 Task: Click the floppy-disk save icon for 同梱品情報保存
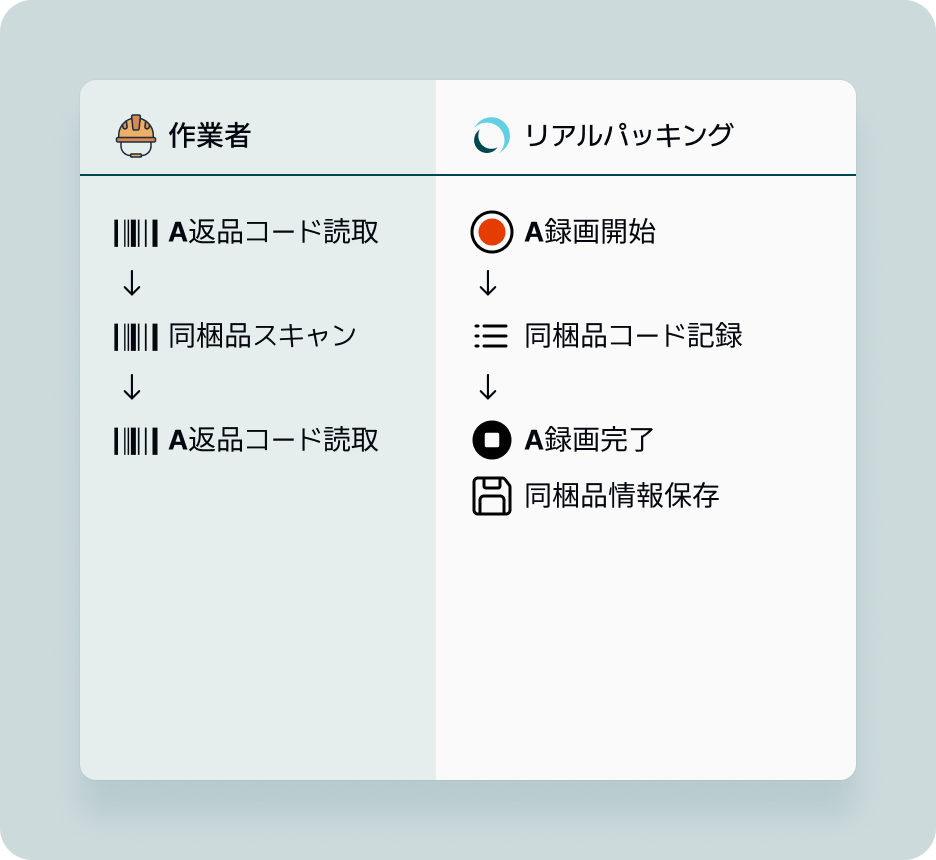[x=492, y=496]
